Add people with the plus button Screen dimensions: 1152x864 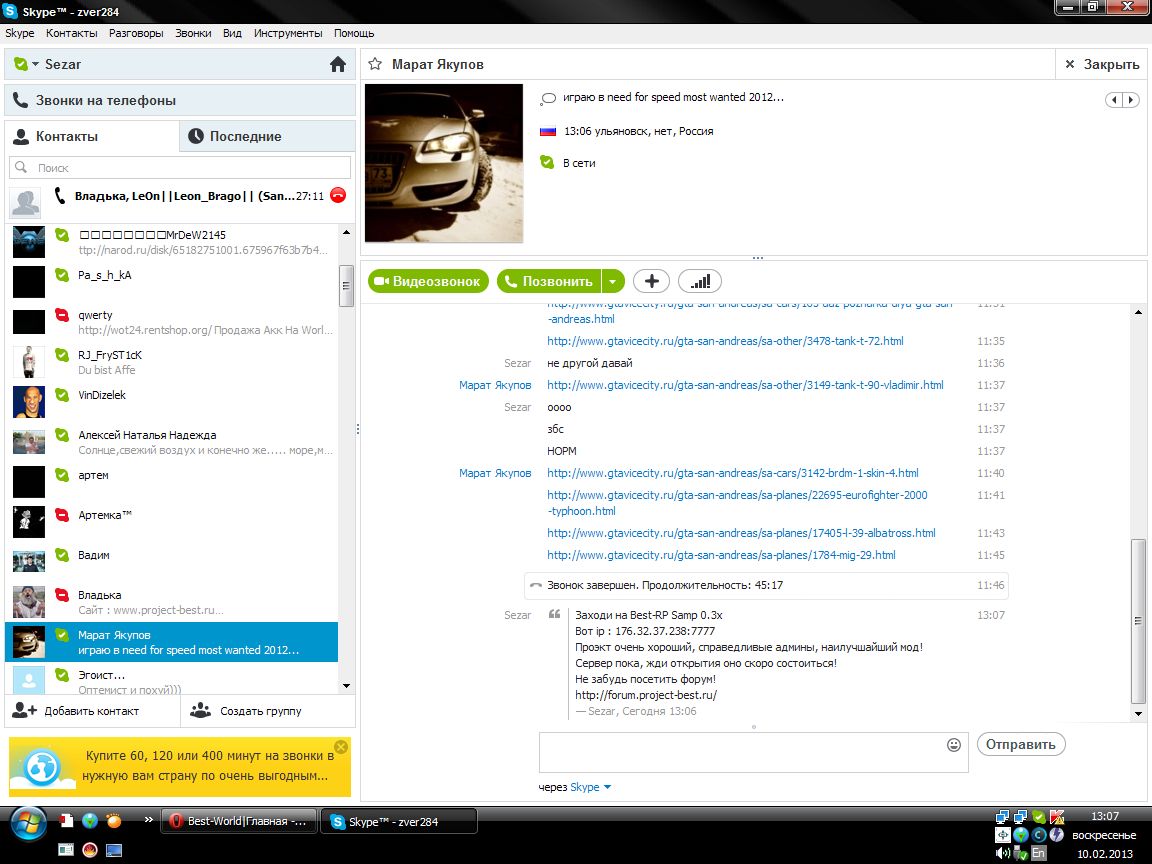click(652, 281)
